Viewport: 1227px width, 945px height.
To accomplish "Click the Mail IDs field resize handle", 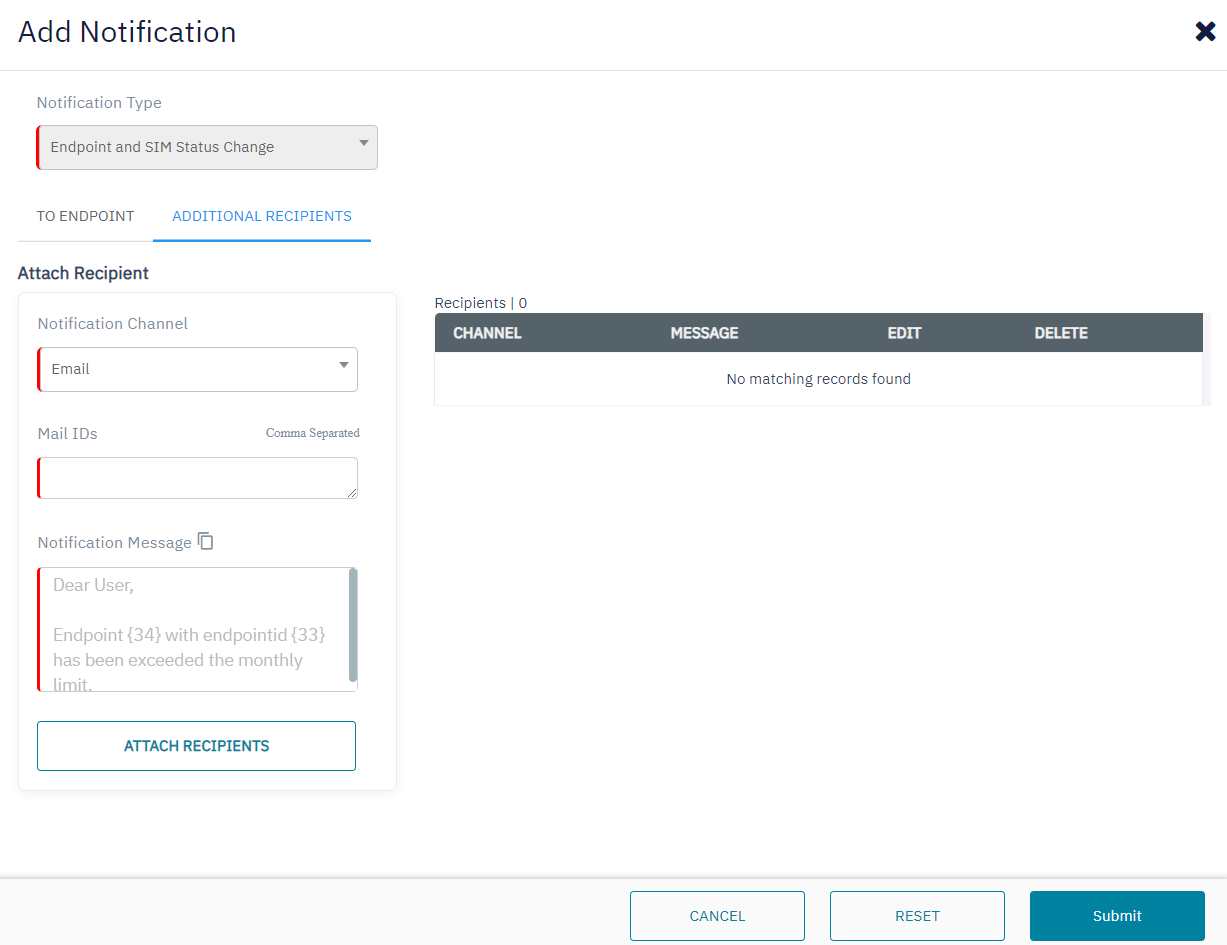I will click(x=352, y=493).
